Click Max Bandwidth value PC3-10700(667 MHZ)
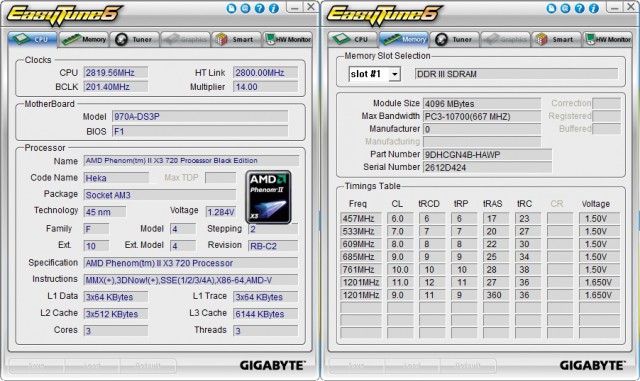Image resolution: width=640 pixels, height=381 pixels. (x=482, y=117)
